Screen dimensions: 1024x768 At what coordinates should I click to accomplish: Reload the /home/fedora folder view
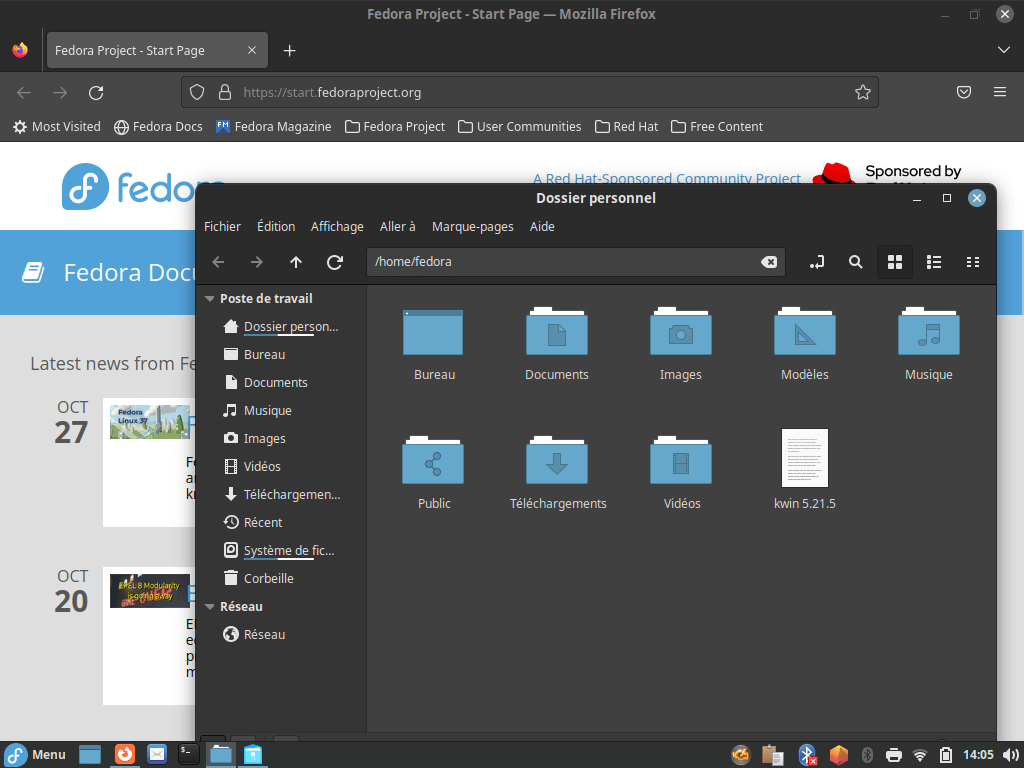click(x=335, y=262)
